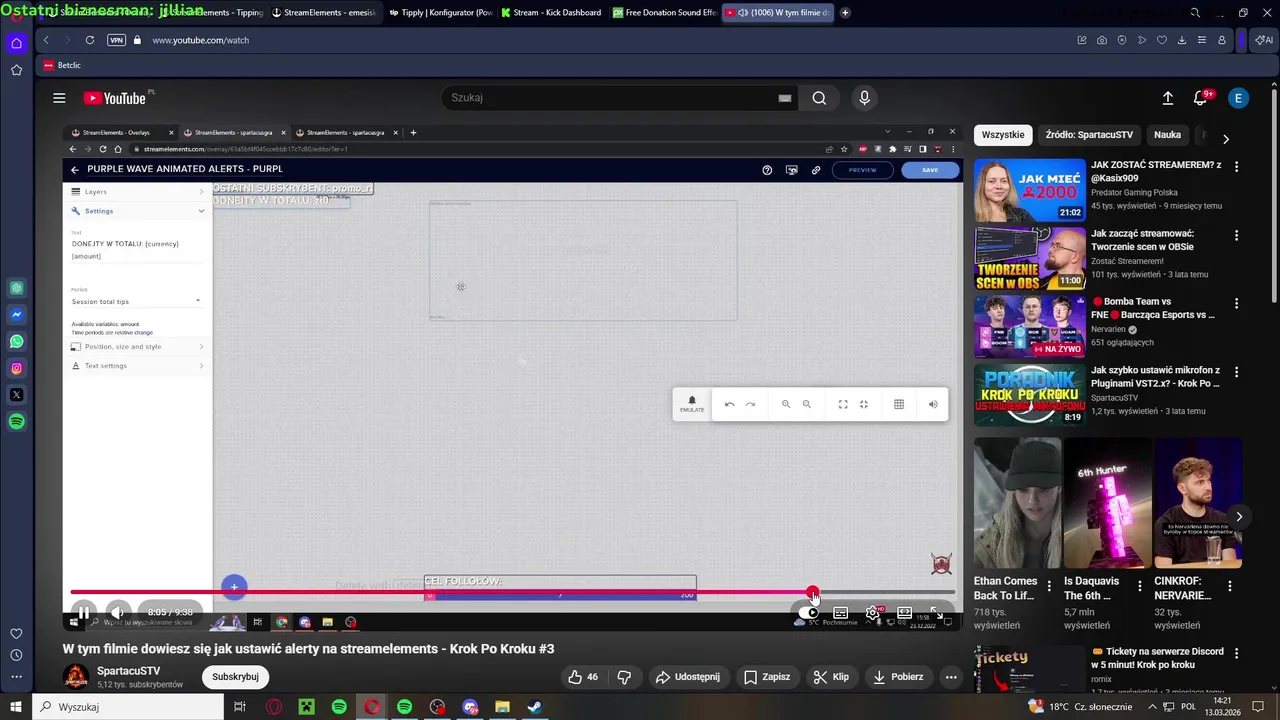
Task: Open Tworzenie scen w OBSie thumbnail
Action: pyautogui.click(x=1029, y=258)
